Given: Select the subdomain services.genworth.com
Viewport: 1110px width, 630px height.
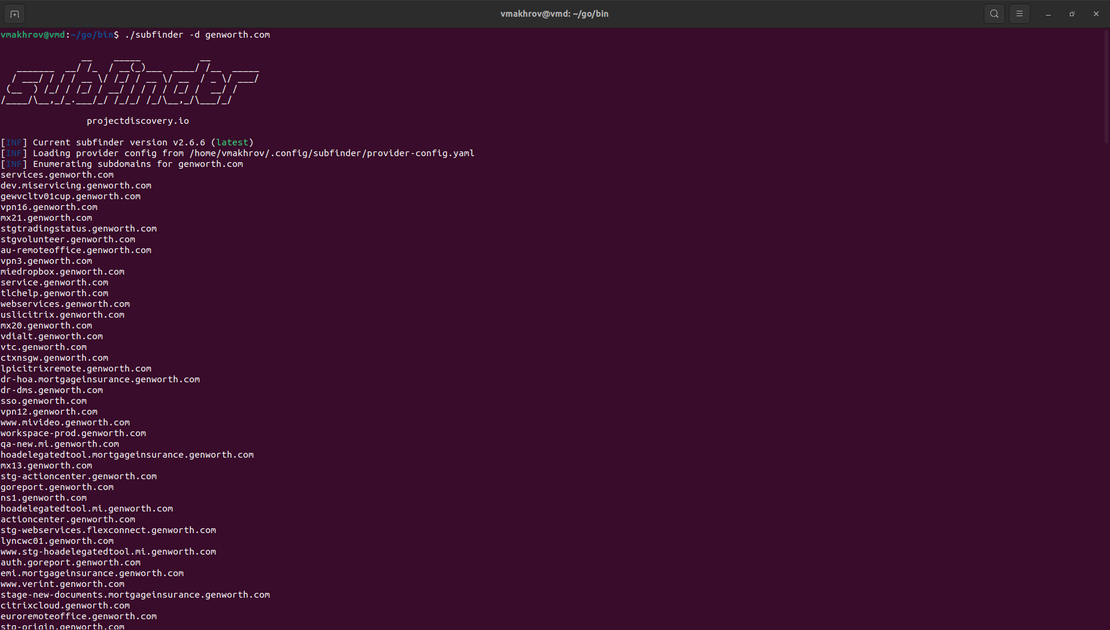Looking at the screenshot, I should 56,174.
